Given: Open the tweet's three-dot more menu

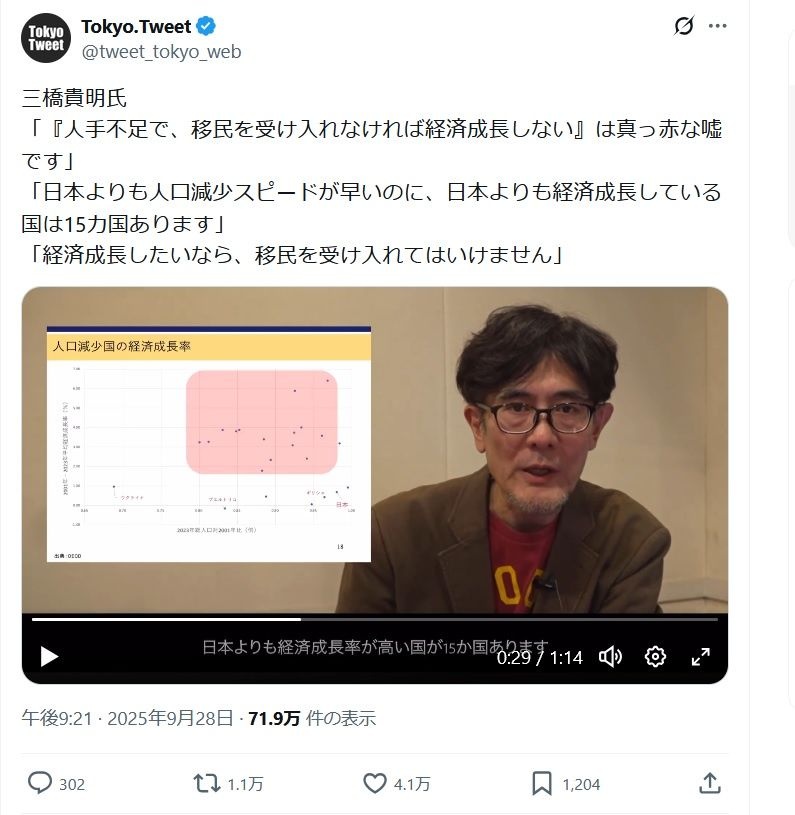Looking at the screenshot, I should pyautogui.click(x=718, y=25).
